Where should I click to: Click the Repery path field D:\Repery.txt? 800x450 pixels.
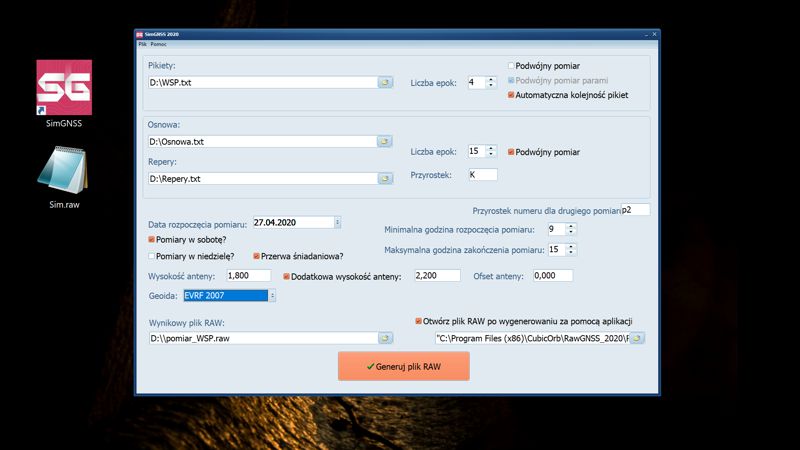[263, 179]
